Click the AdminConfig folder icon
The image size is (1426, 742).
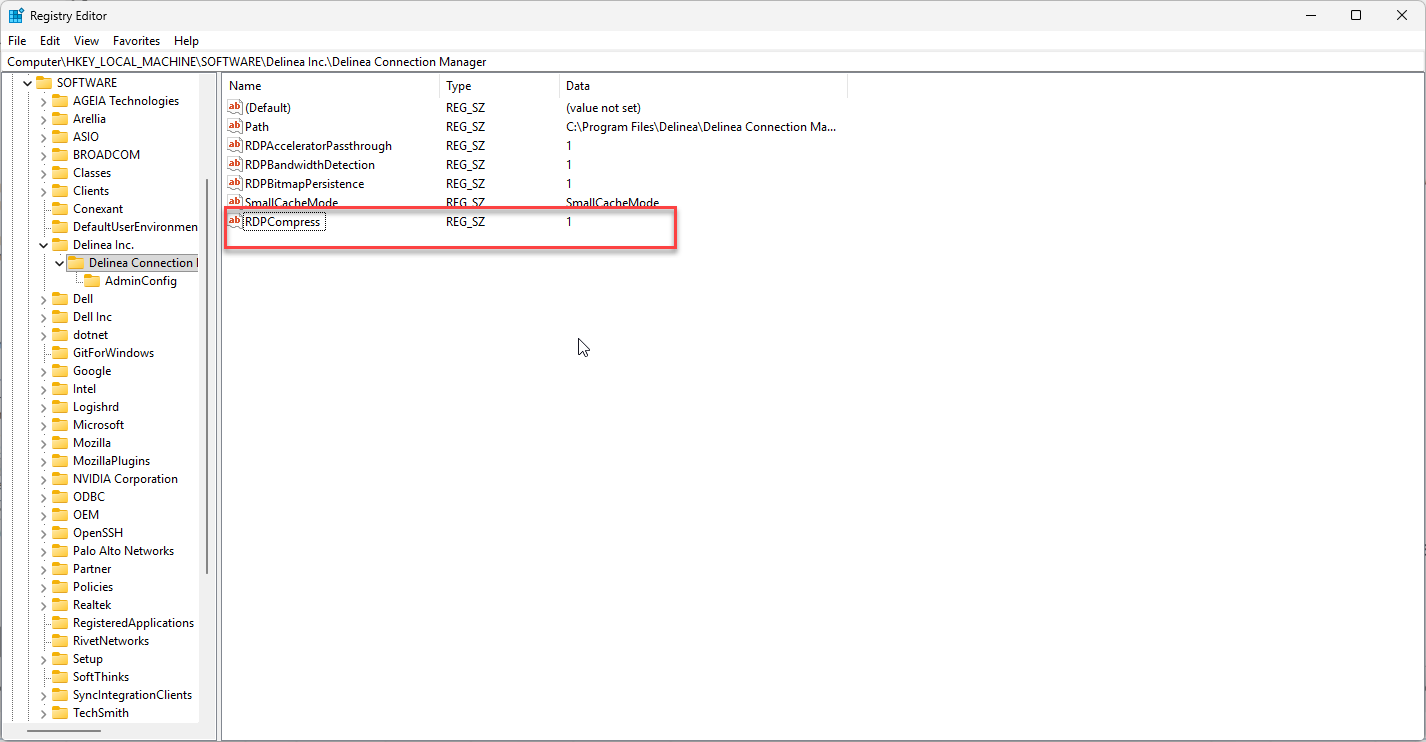[92, 281]
